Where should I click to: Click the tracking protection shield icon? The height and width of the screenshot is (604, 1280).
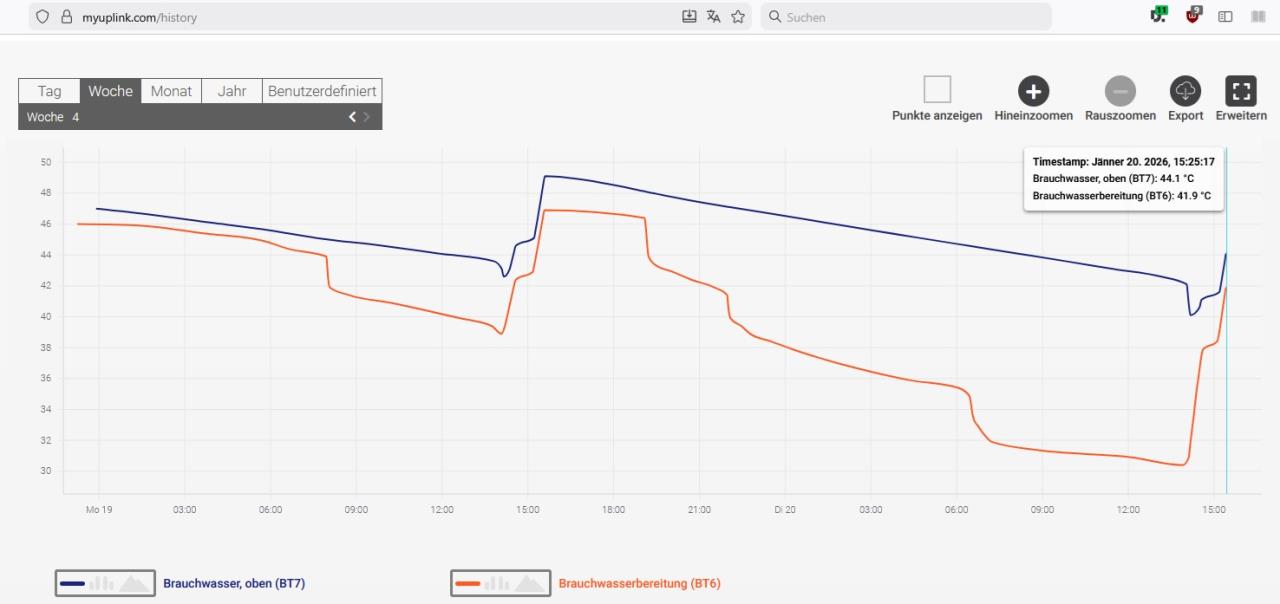(x=42, y=17)
